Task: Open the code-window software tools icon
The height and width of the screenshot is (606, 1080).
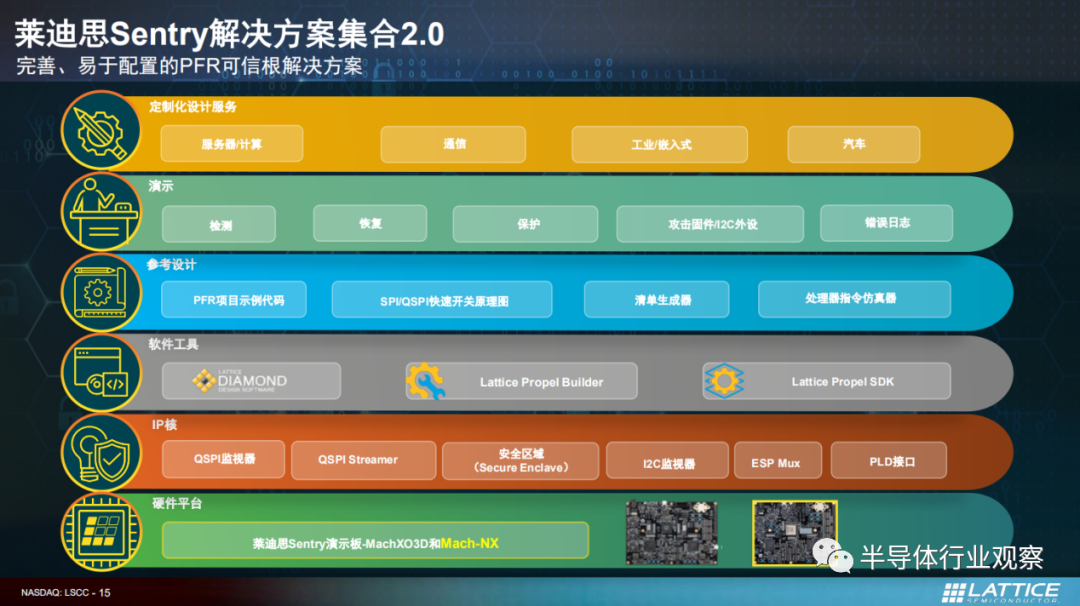Action: point(101,373)
